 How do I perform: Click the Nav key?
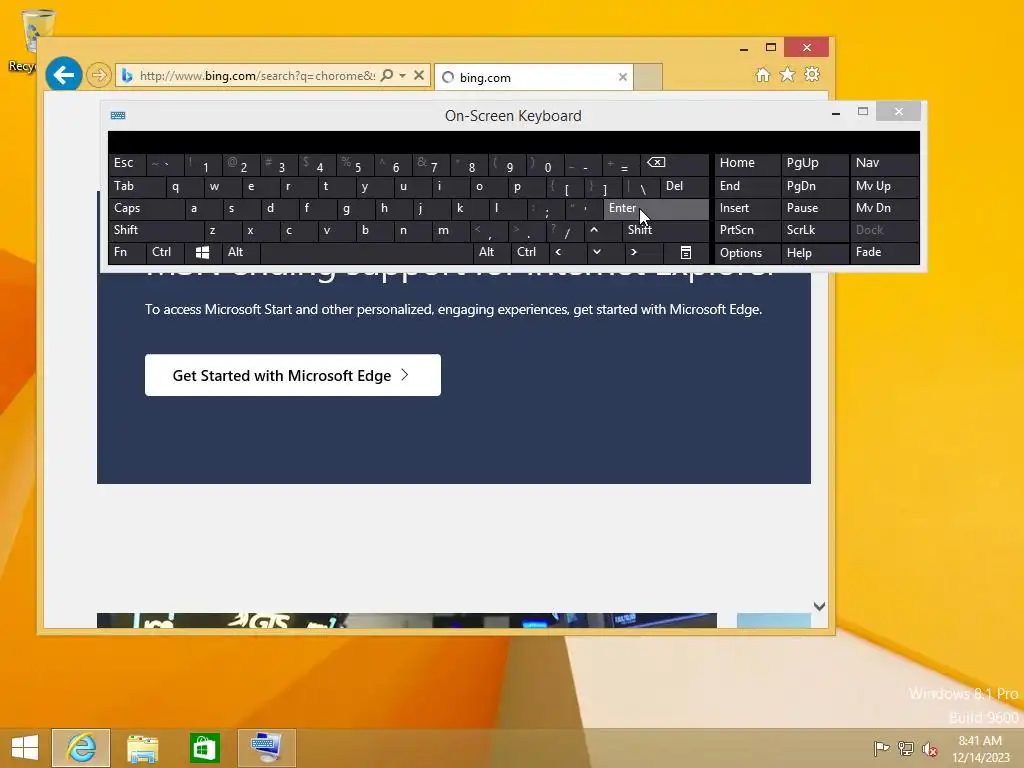pos(884,163)
